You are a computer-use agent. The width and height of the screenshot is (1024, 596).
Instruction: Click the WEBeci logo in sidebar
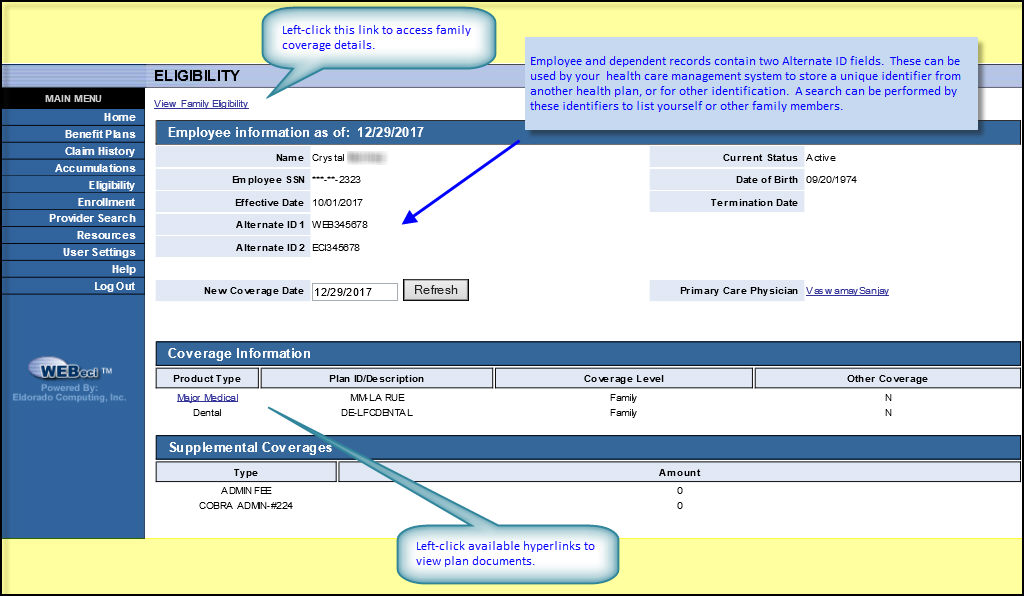pyautogui.click(x=70, y=370)
